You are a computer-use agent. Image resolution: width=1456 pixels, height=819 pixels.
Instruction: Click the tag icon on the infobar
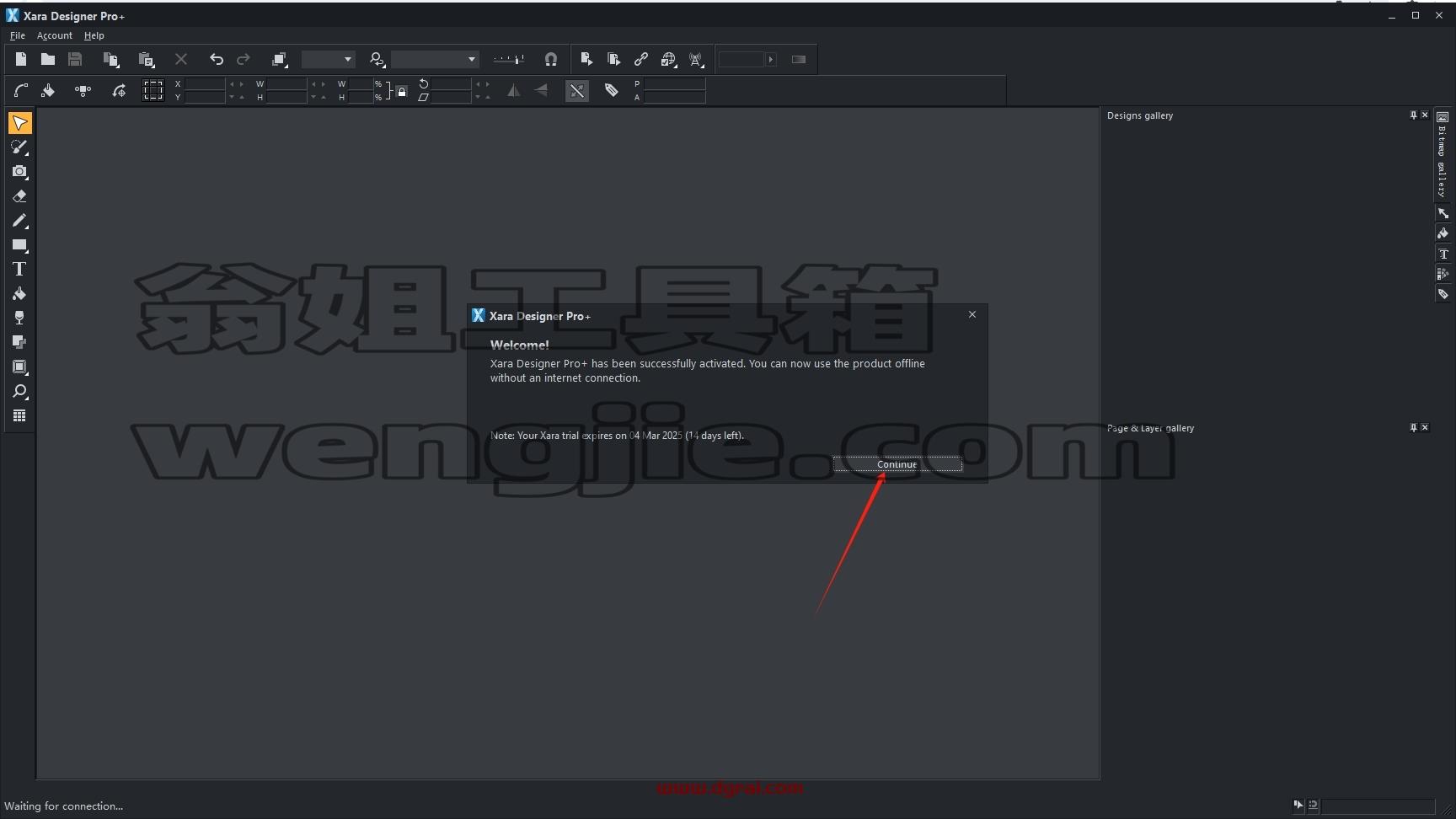click(612, 90)
